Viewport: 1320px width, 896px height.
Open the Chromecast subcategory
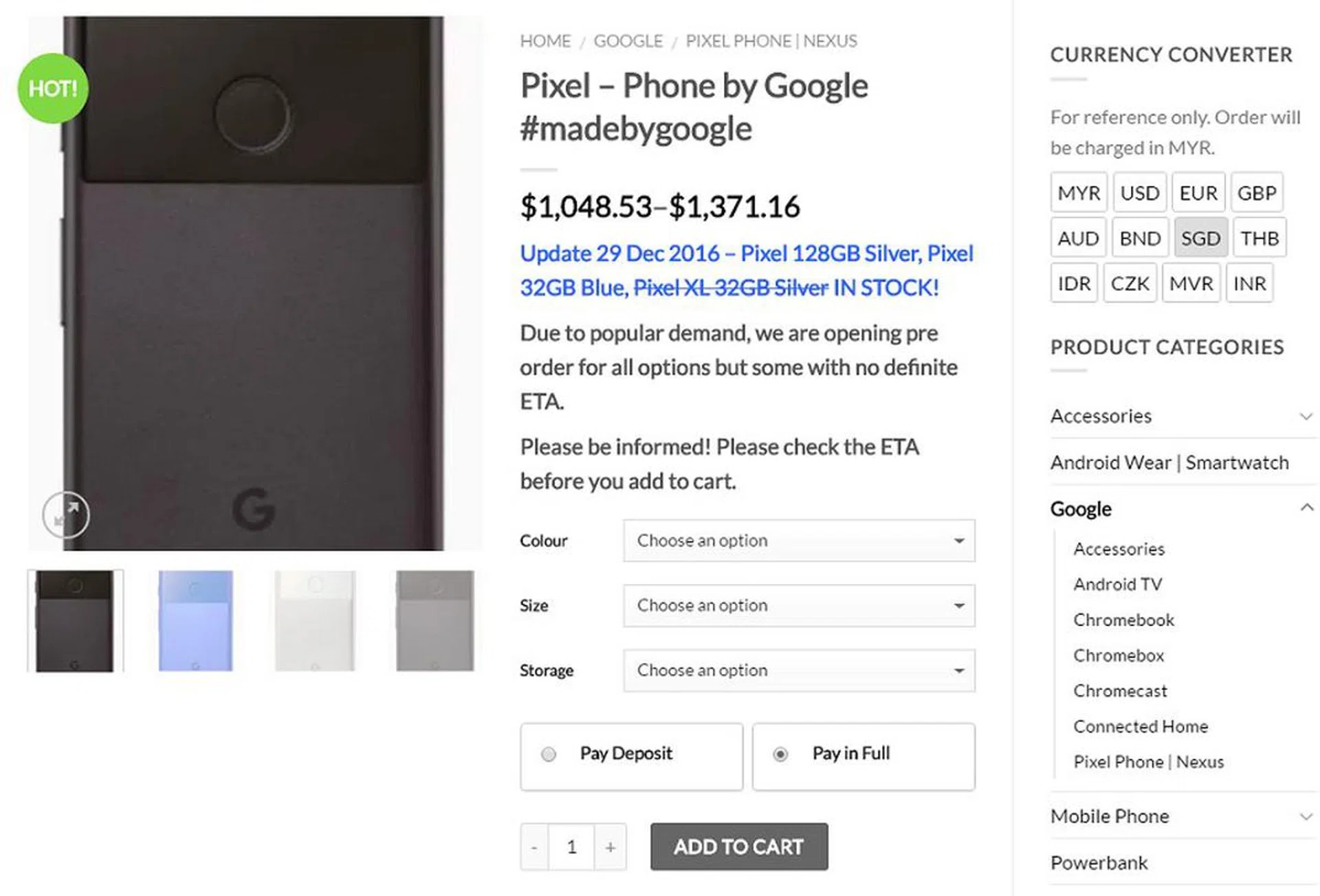[x=1120, y=691]
